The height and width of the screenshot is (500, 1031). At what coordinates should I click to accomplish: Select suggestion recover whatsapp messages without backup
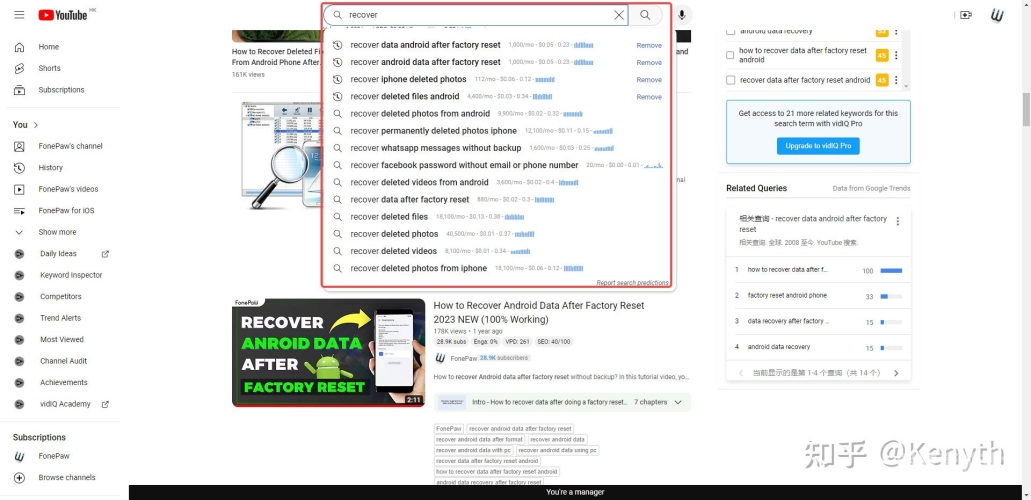[435, 148]
